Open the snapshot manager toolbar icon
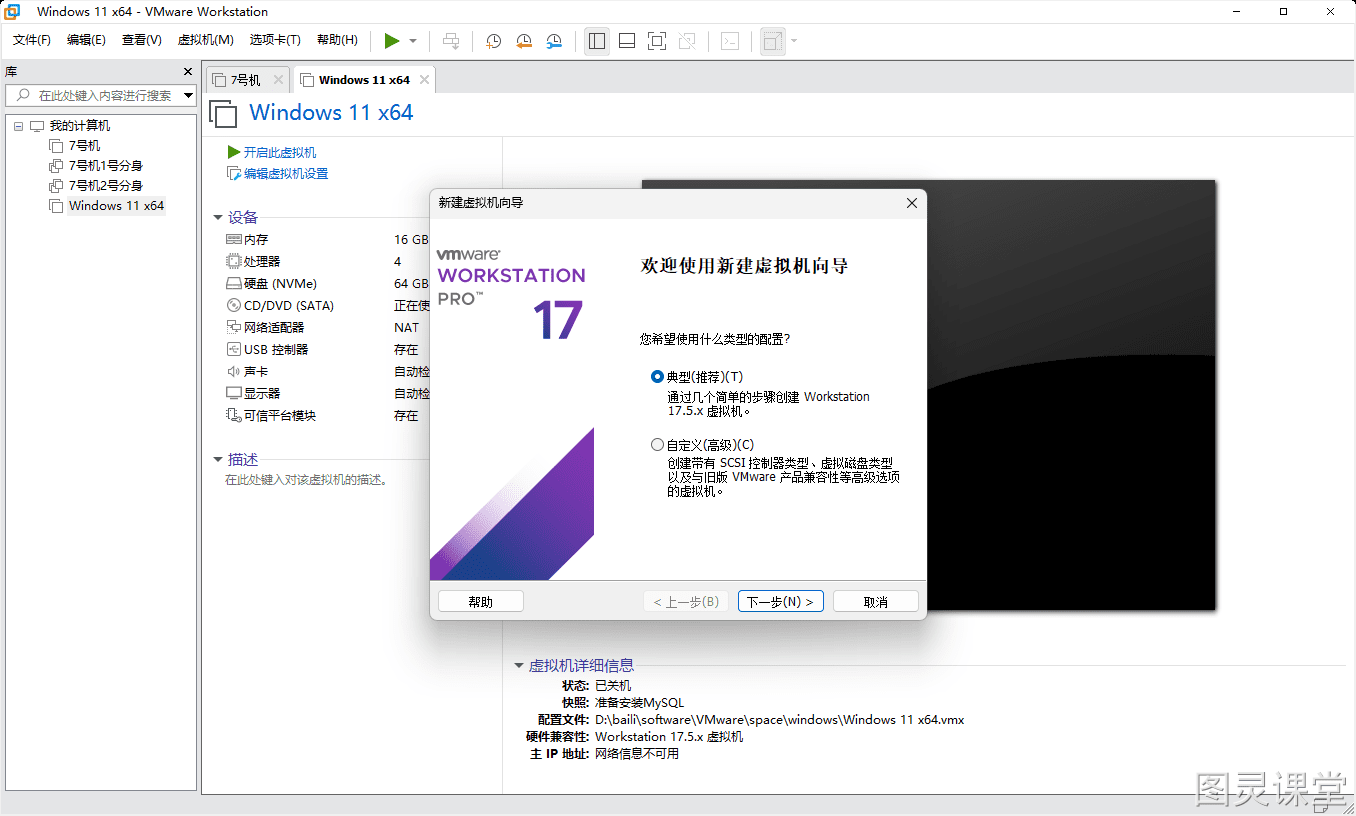Viewport: 1356px width, 816px height. click(555, 41)
